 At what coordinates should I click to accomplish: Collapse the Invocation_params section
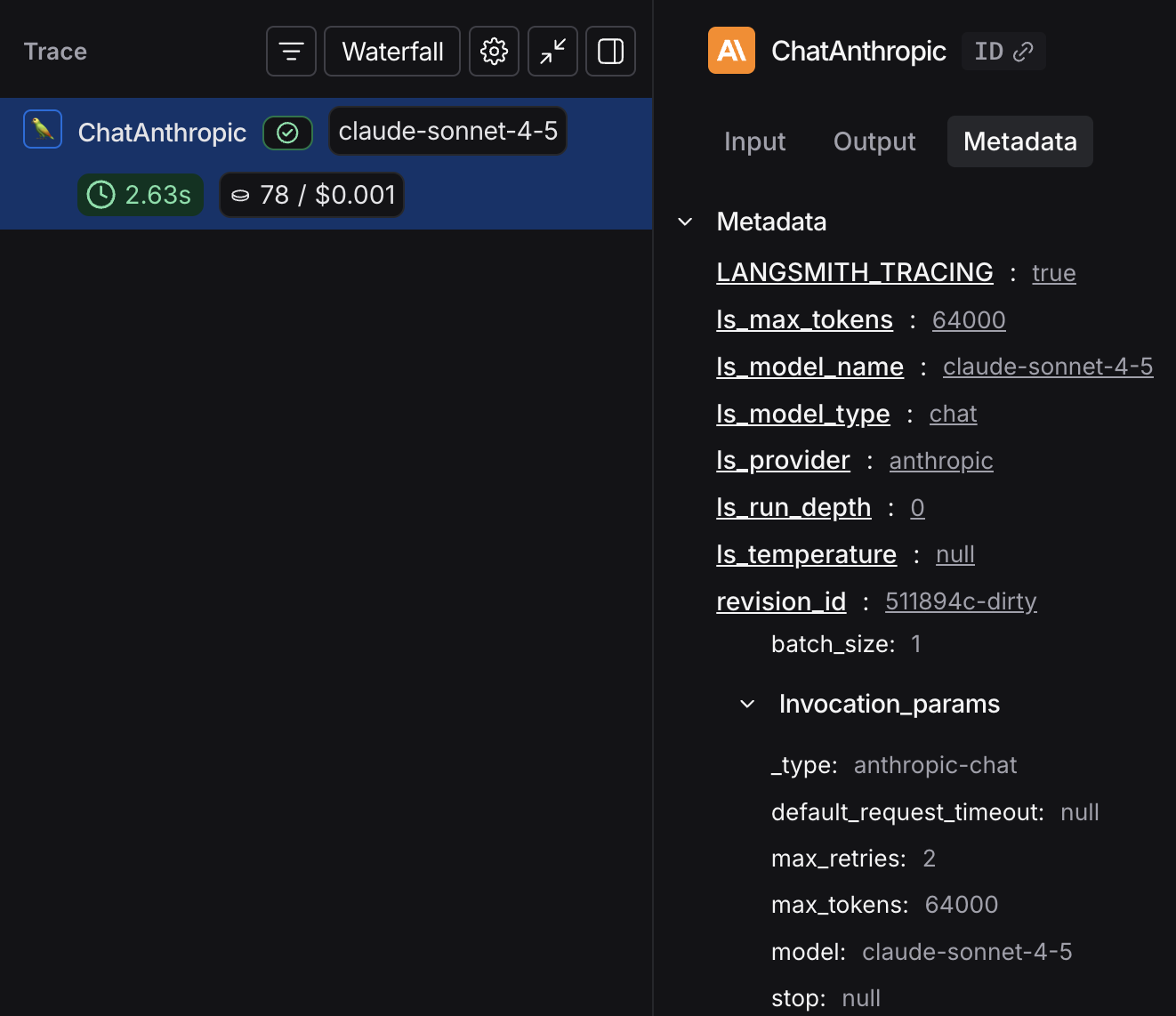coord(746,704)
